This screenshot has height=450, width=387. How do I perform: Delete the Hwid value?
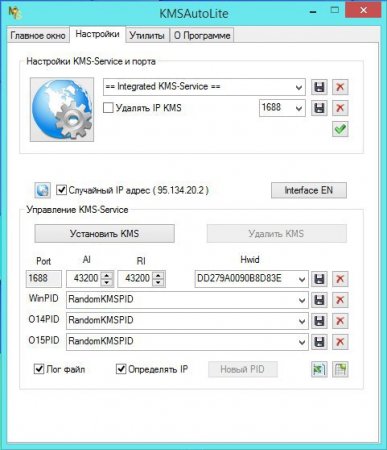coord(340,279)
